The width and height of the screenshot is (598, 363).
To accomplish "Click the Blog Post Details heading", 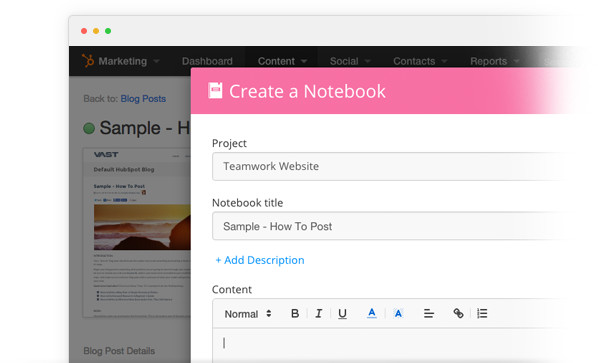I will tap(119, 351).
